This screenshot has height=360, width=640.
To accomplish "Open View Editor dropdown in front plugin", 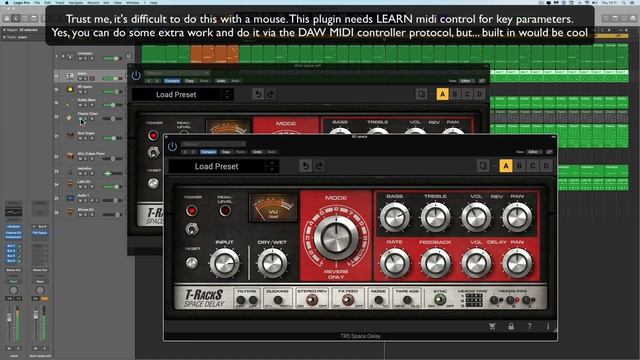I will 534,152.
